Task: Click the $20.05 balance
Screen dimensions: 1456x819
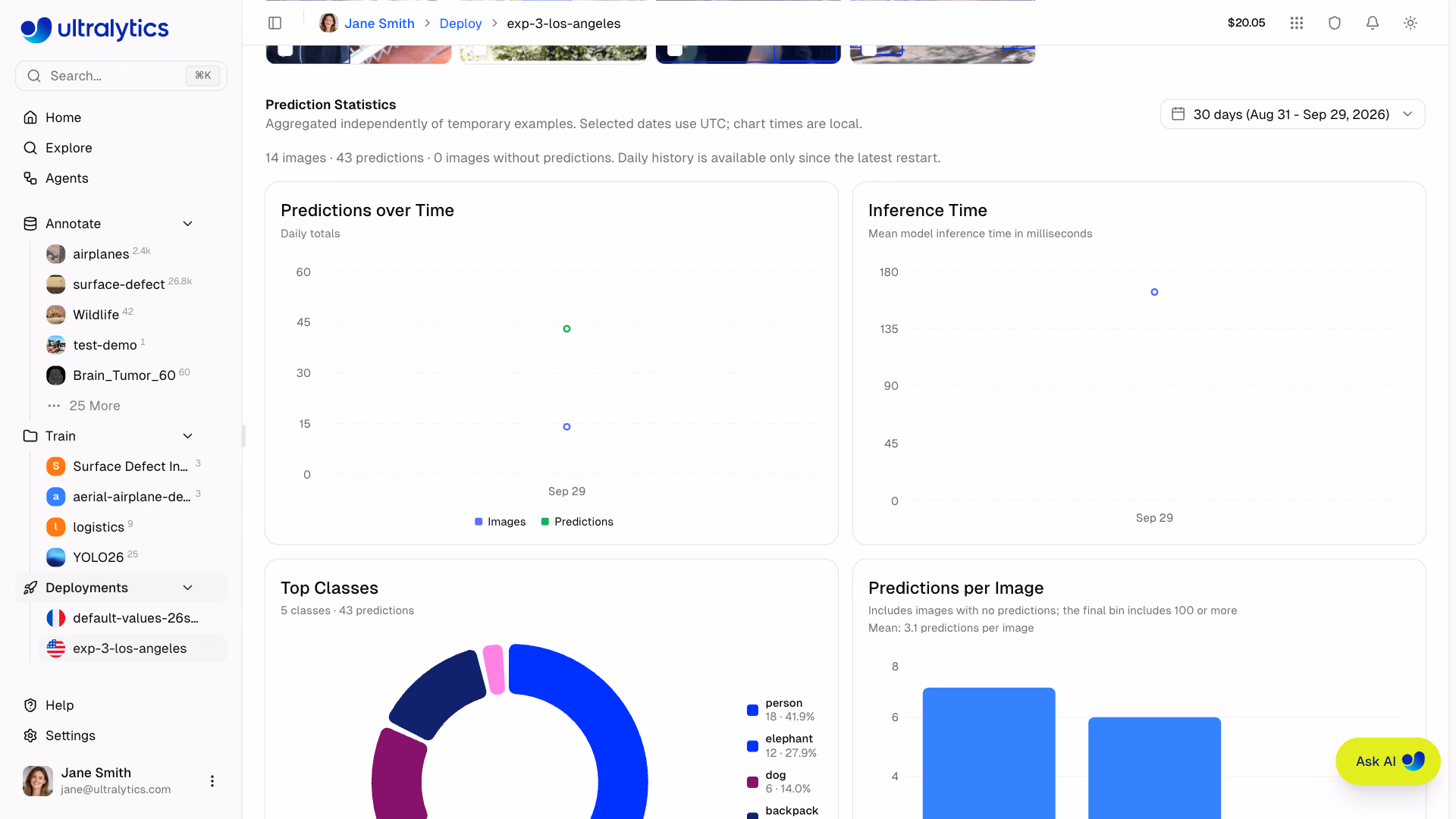Action: (x=1246, y=23)
